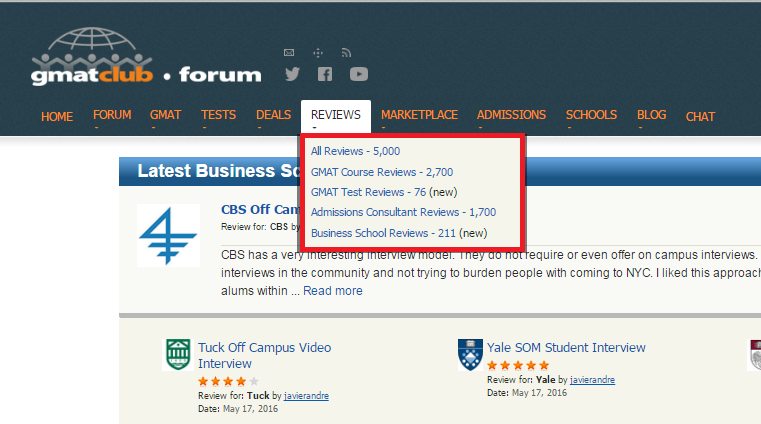Open Tuck Off Campus Video Interview review
Screen dimensions: 761x424
point(265,356)
